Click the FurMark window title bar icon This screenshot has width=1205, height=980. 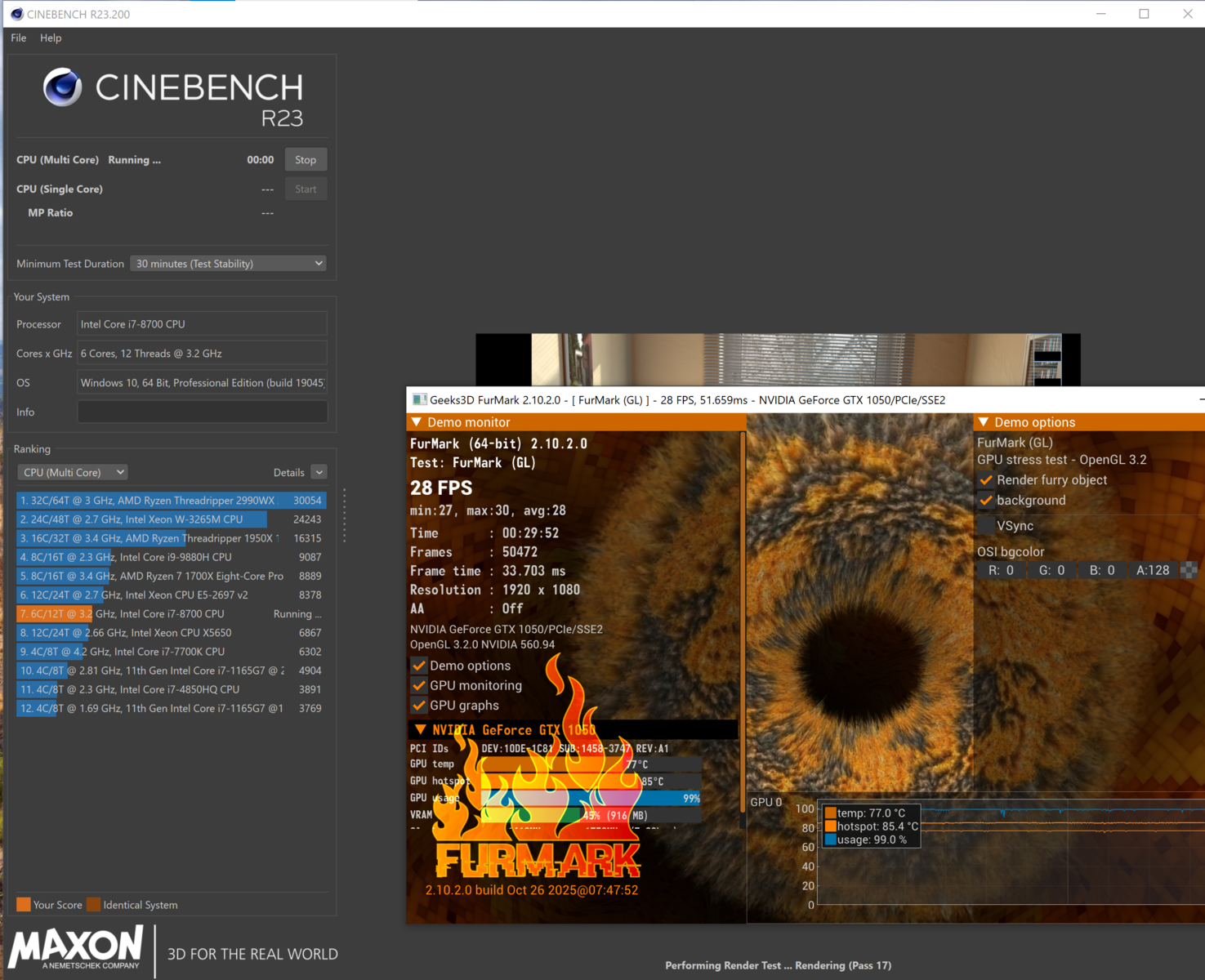(x=419, y=399)
